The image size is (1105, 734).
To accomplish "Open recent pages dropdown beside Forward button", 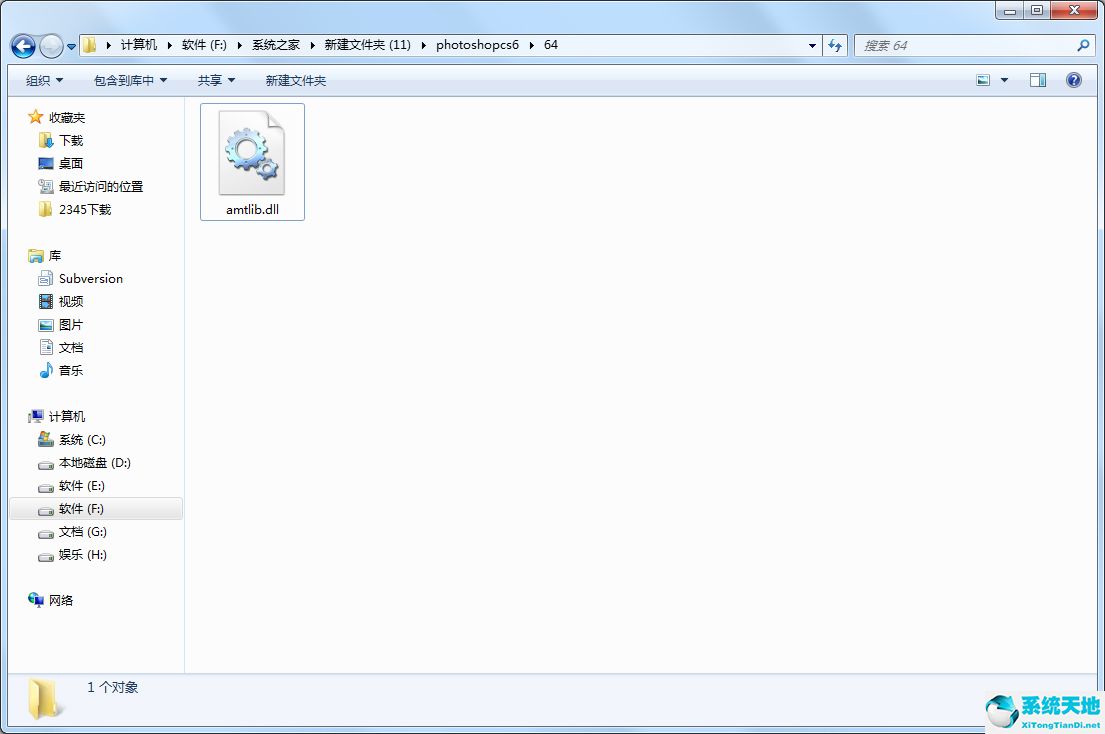I will coord(71,47).
